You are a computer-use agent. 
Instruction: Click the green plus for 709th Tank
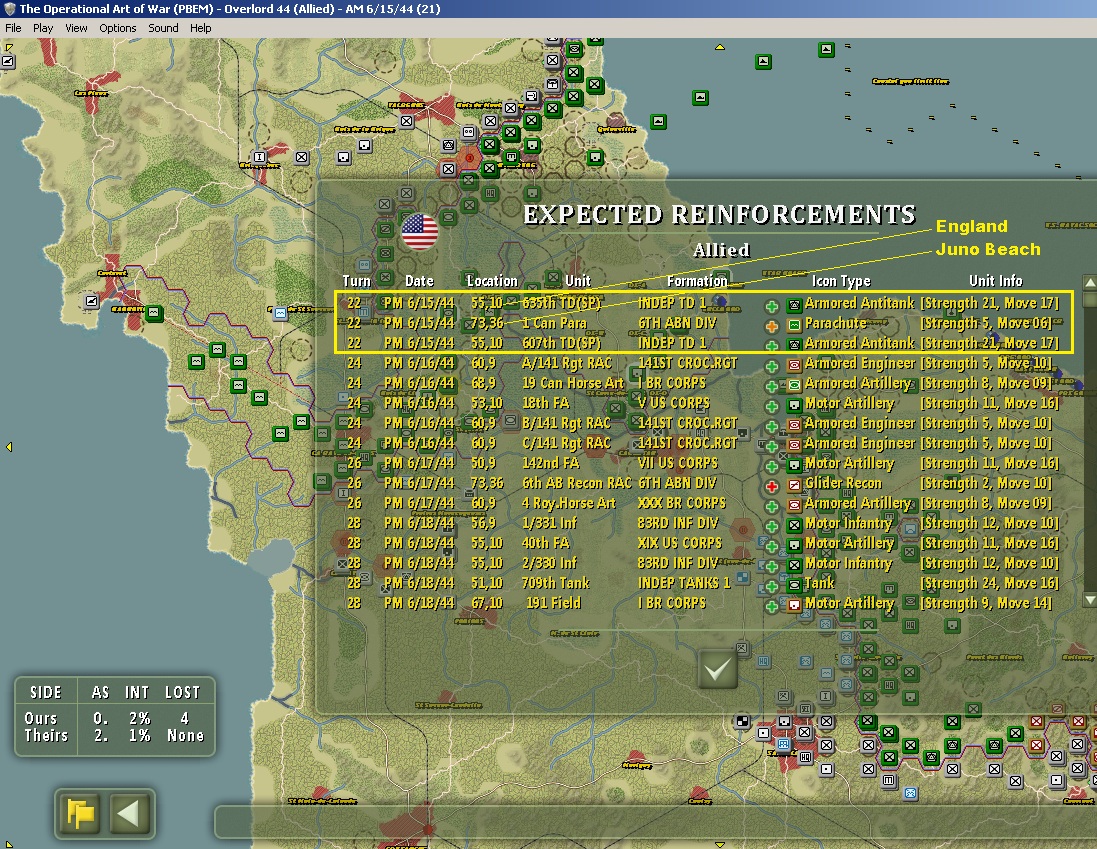coord(772,586)
